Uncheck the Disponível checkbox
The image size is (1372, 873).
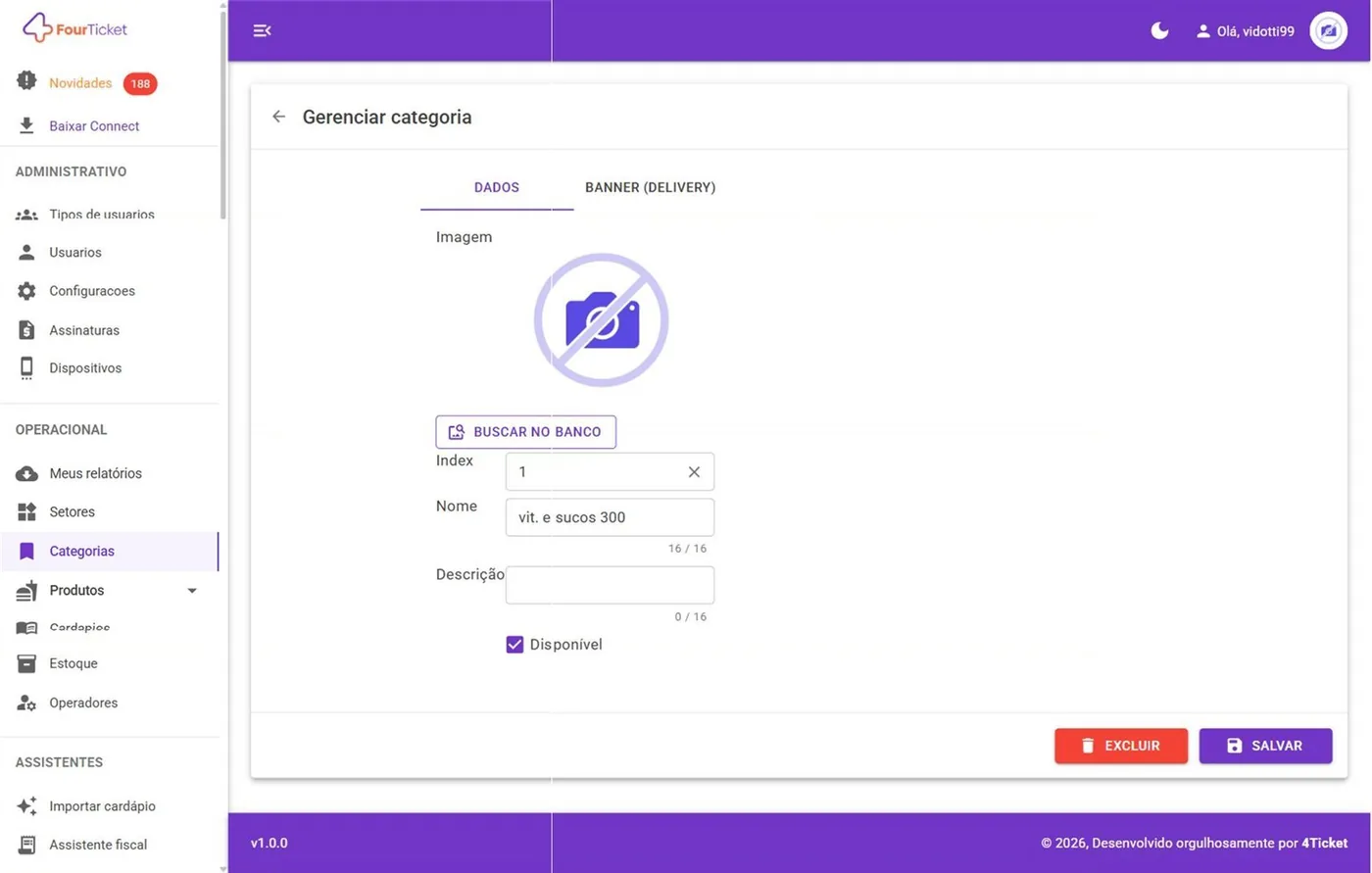tap(514, 645)
